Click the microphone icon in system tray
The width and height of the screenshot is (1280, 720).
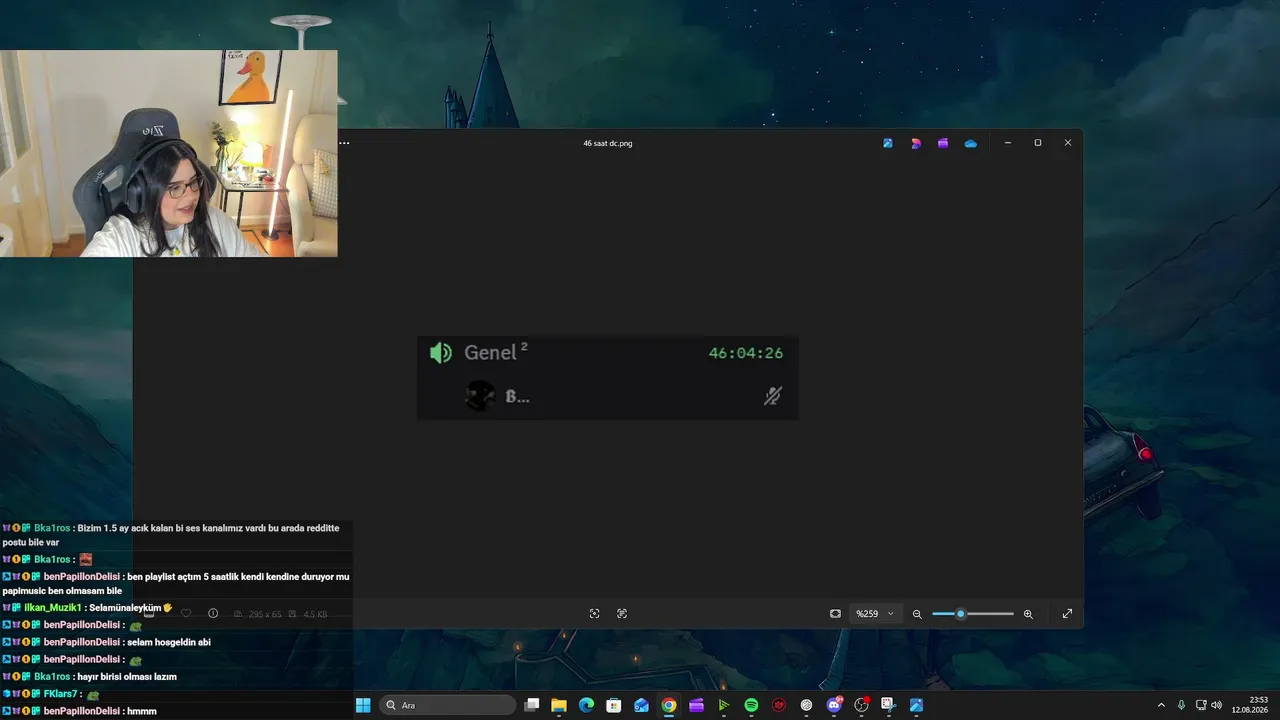1181,705
